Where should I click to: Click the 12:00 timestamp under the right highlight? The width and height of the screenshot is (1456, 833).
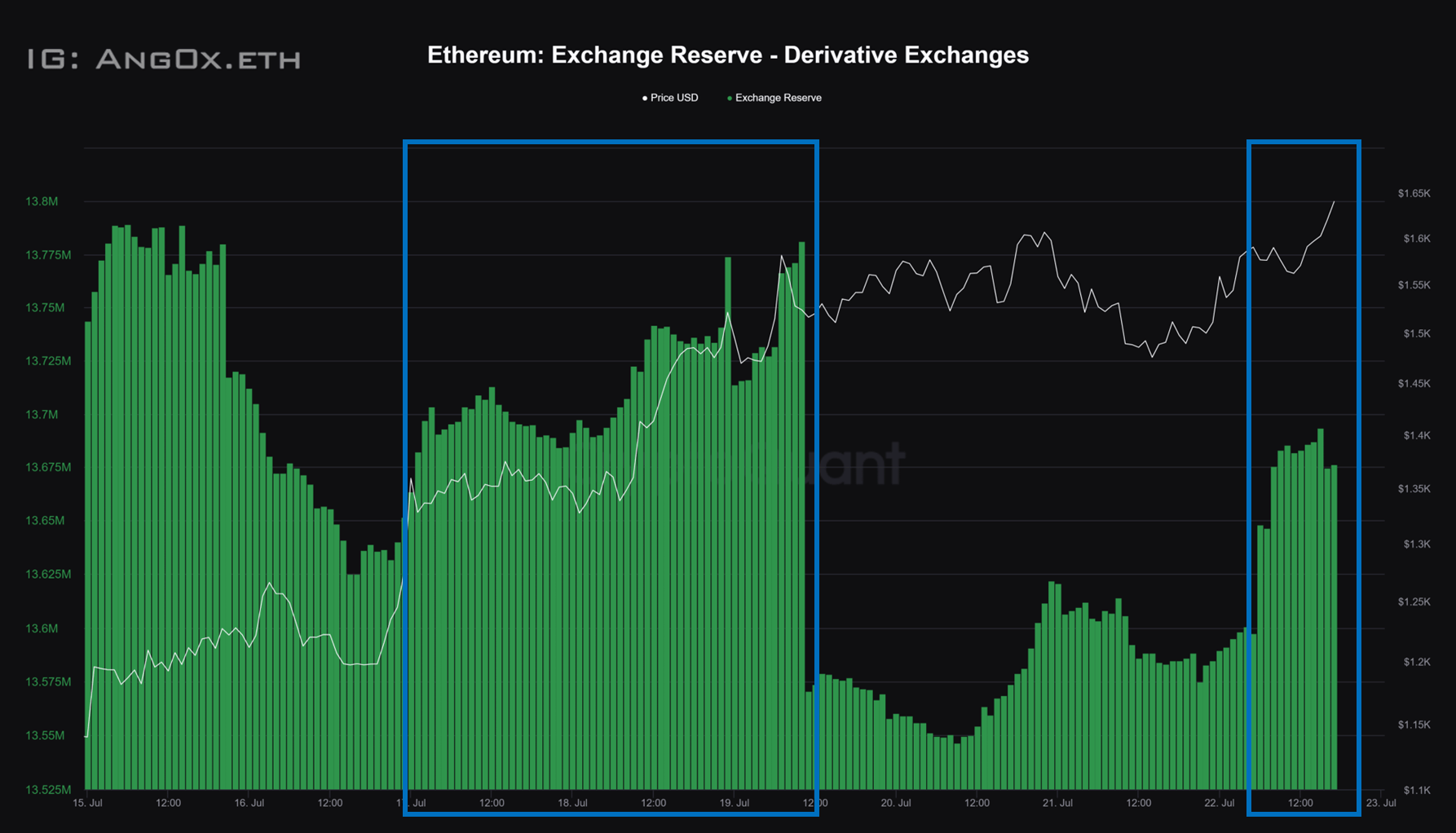(x=1300, y=802)
